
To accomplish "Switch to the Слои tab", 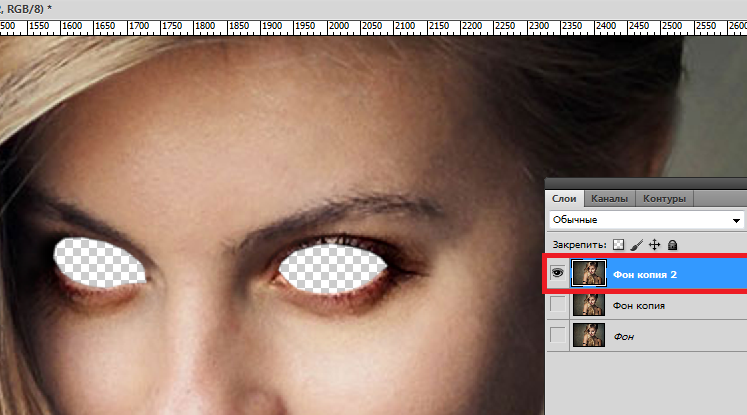I will click(564, 199).
